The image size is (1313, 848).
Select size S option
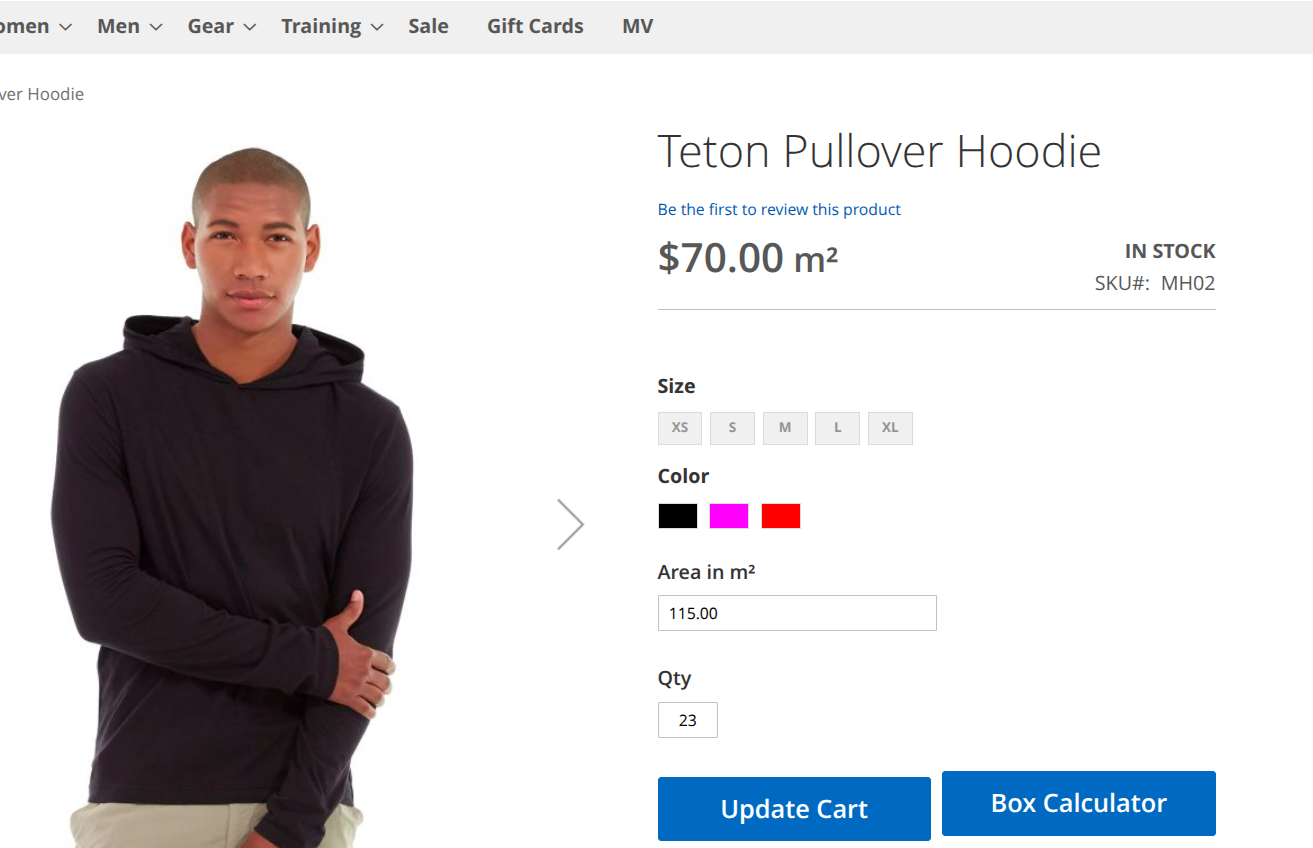pyautogui.click(x=732, y=428)
